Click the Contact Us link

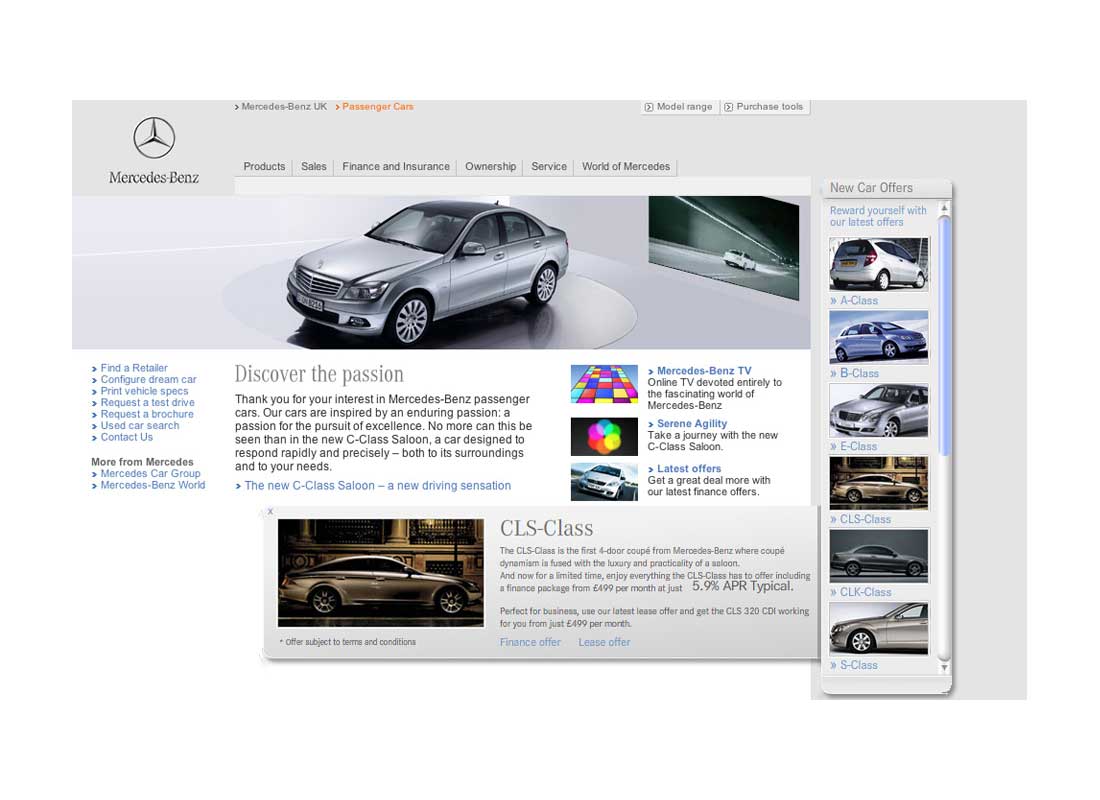126,437
